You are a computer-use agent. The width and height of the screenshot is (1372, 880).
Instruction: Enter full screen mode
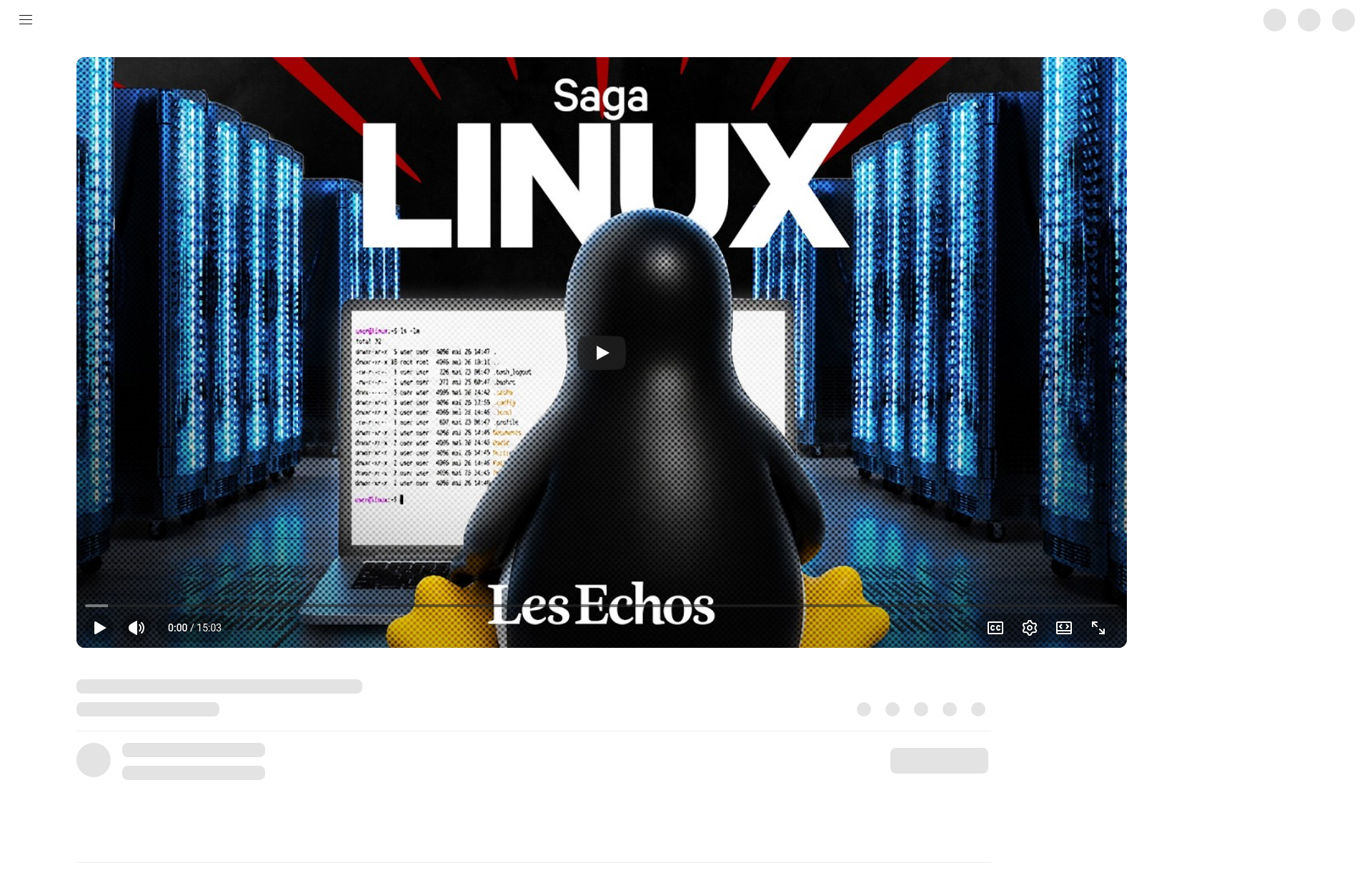(1098, 628)
